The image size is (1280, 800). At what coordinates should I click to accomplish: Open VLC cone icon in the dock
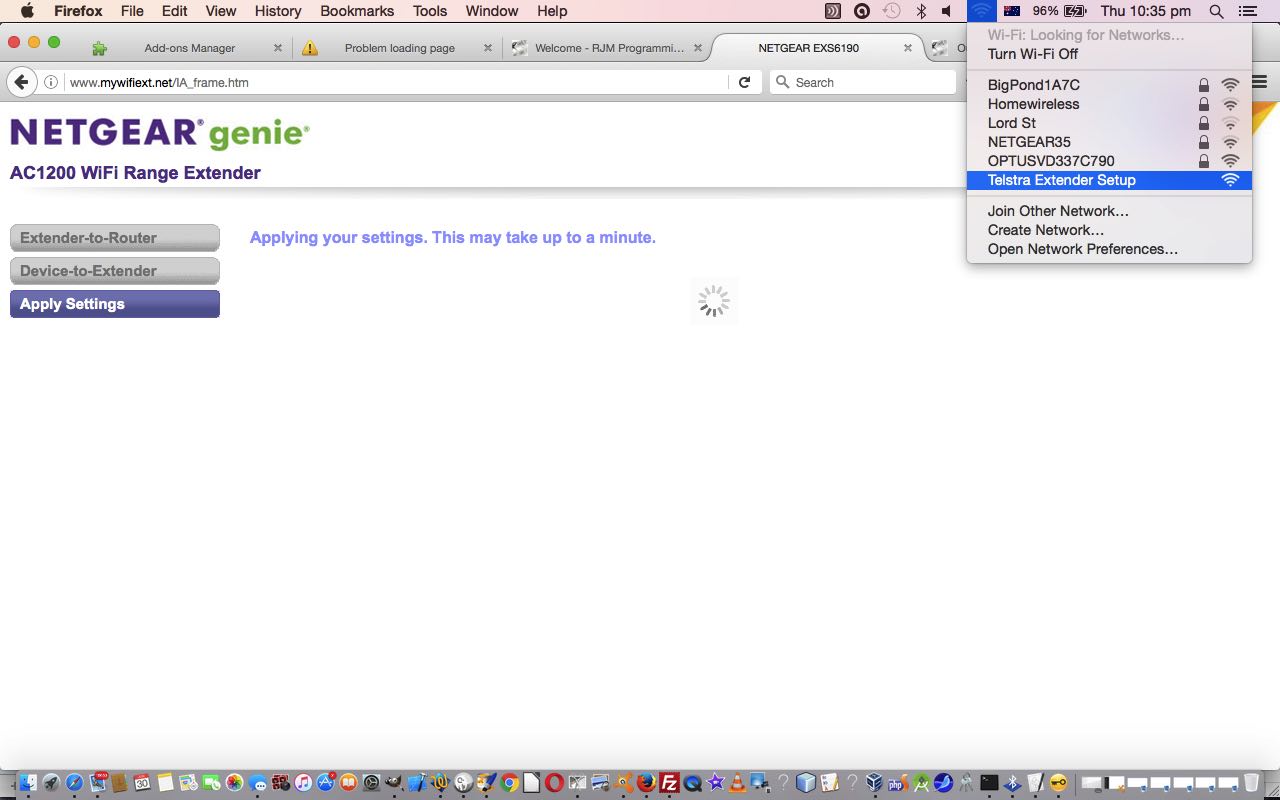click(738, 783)
